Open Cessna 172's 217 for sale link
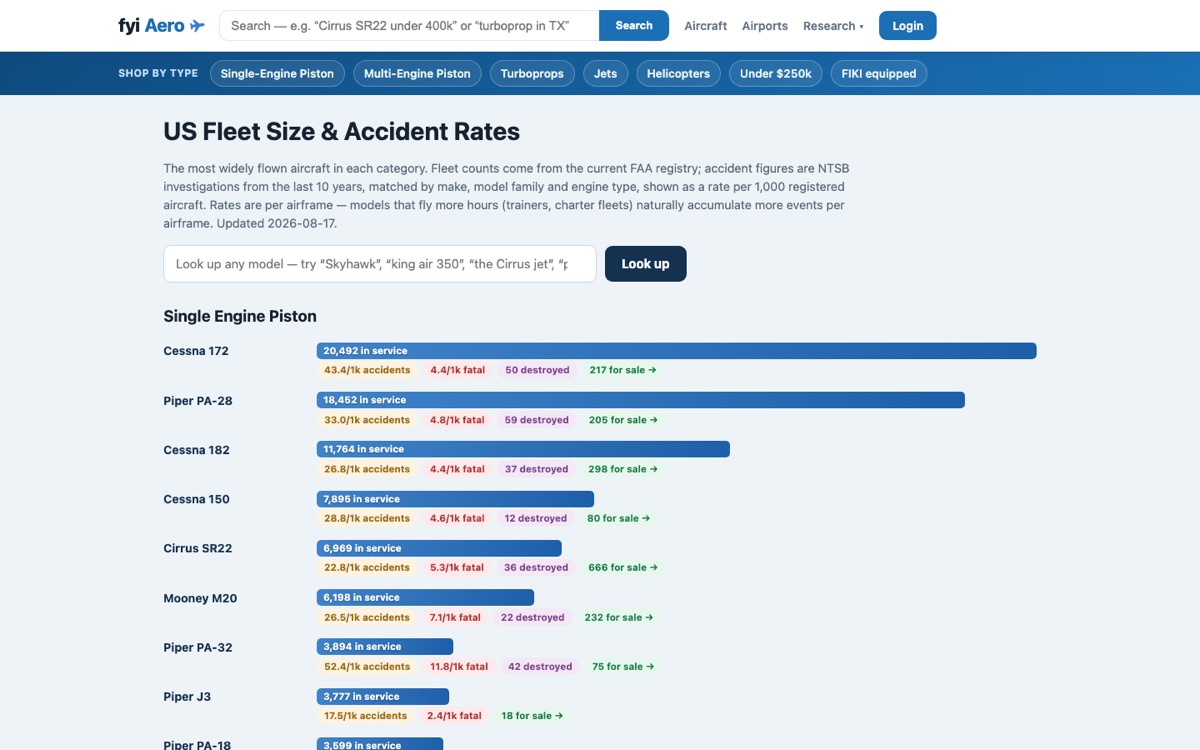1200x750 pixels. pos(623,370)
